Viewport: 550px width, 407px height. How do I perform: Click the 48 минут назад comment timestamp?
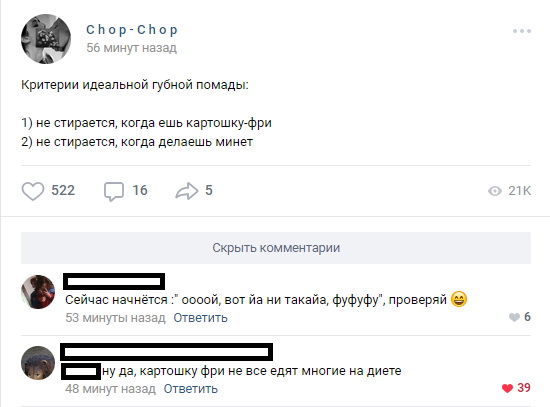(110, 389)
